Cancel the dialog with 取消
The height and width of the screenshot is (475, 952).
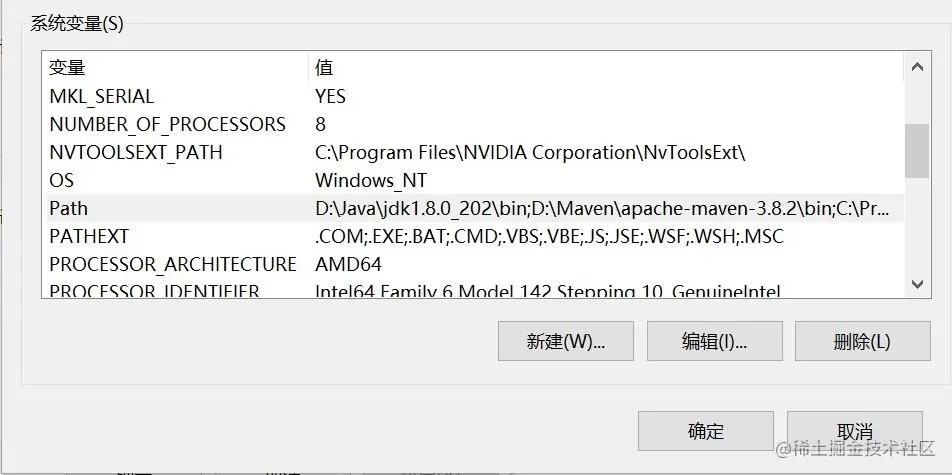point(854,431)
